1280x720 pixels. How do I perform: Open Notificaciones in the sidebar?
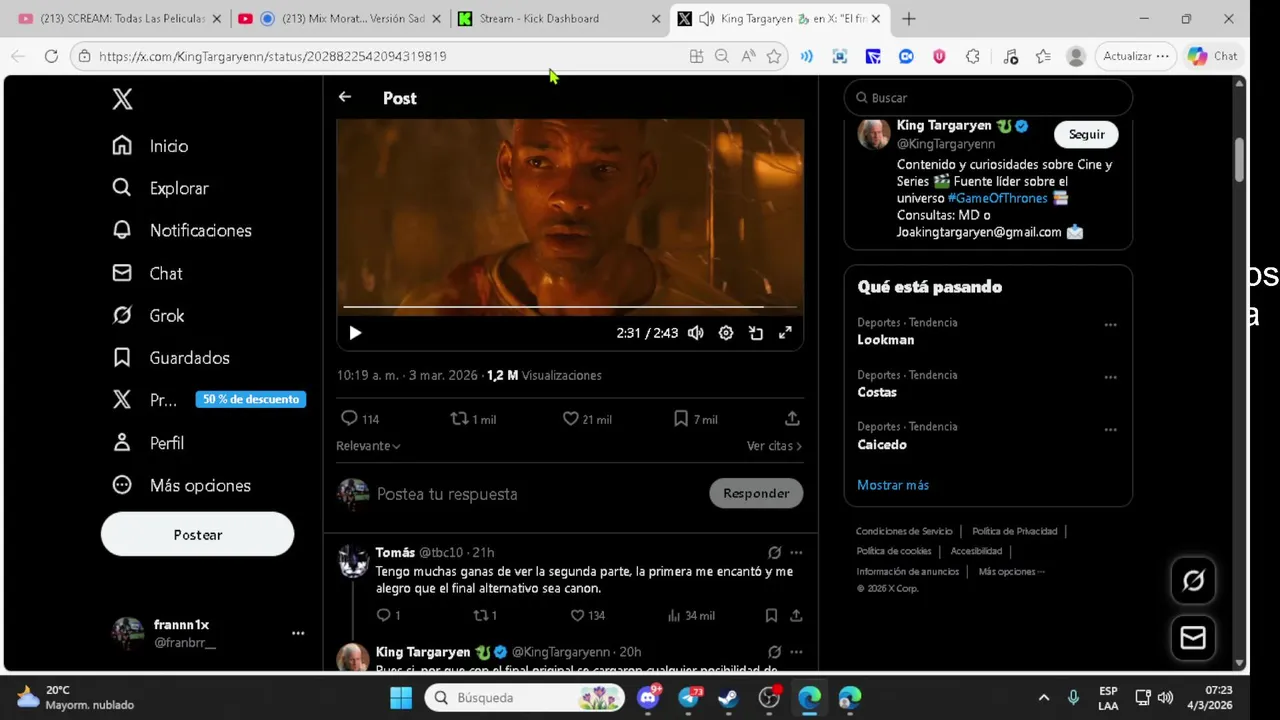pyautogui.click(x=181, y=230)
